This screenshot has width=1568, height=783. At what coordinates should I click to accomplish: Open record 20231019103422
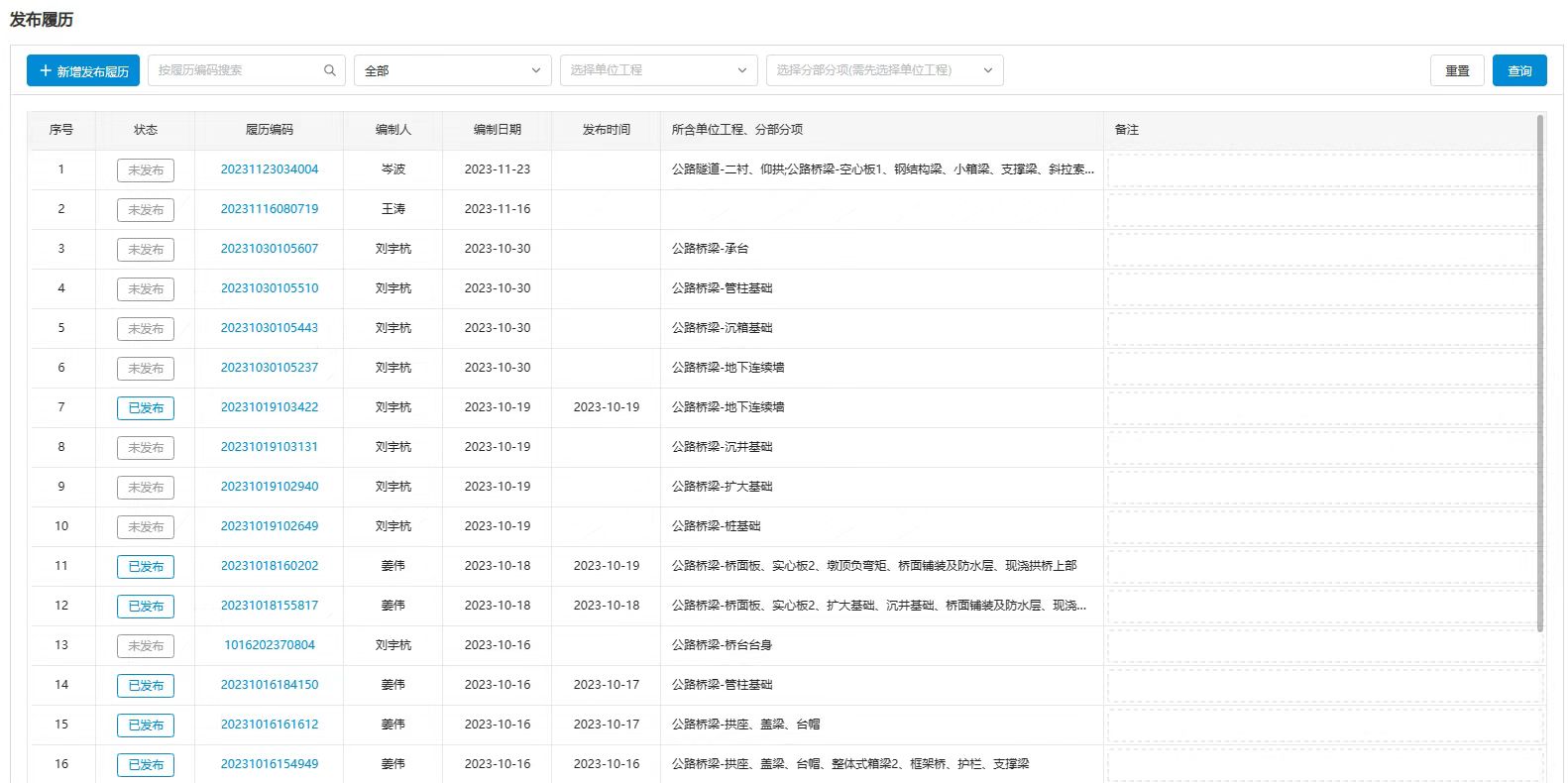tap(270, 407)
